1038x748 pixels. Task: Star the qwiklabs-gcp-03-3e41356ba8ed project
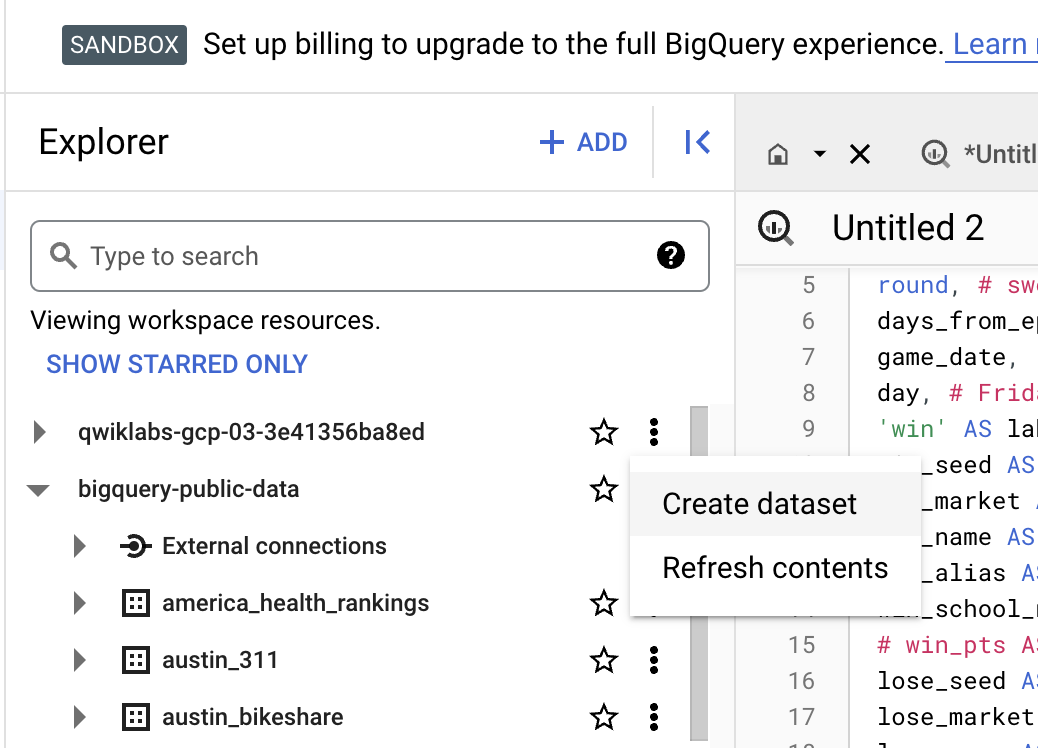(x=604, y=432)
